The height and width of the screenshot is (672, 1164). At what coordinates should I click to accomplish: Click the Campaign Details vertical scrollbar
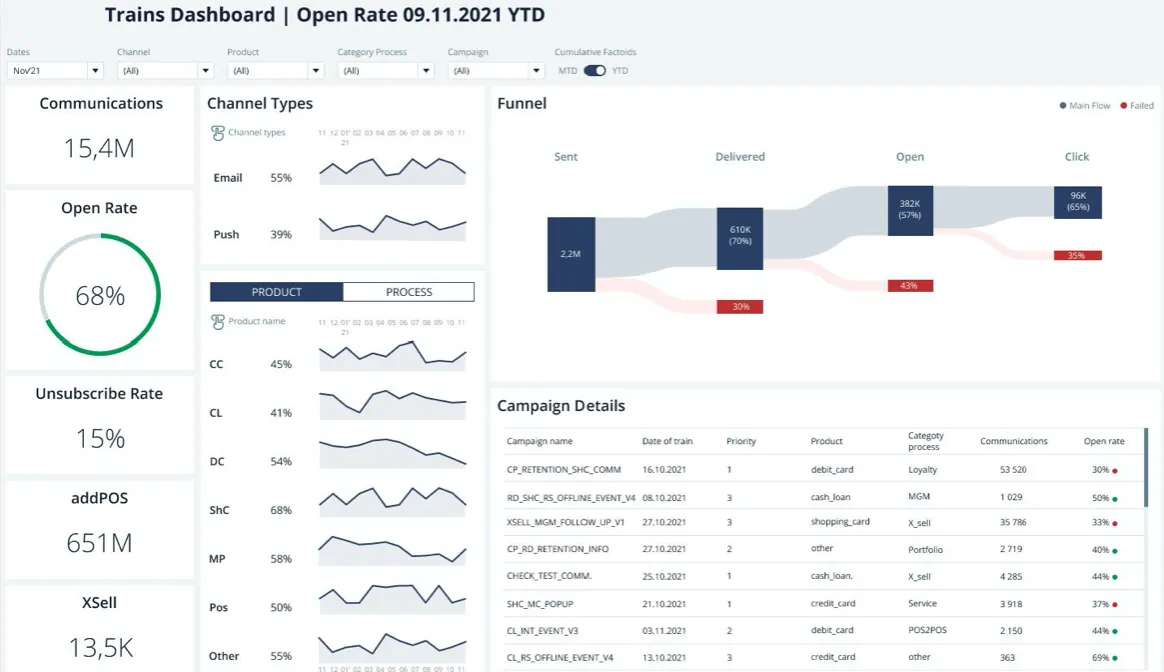(1146, 468)
